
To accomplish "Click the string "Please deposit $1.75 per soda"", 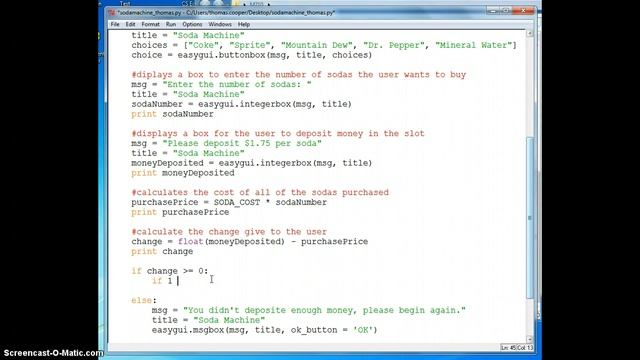I will 242,143.
